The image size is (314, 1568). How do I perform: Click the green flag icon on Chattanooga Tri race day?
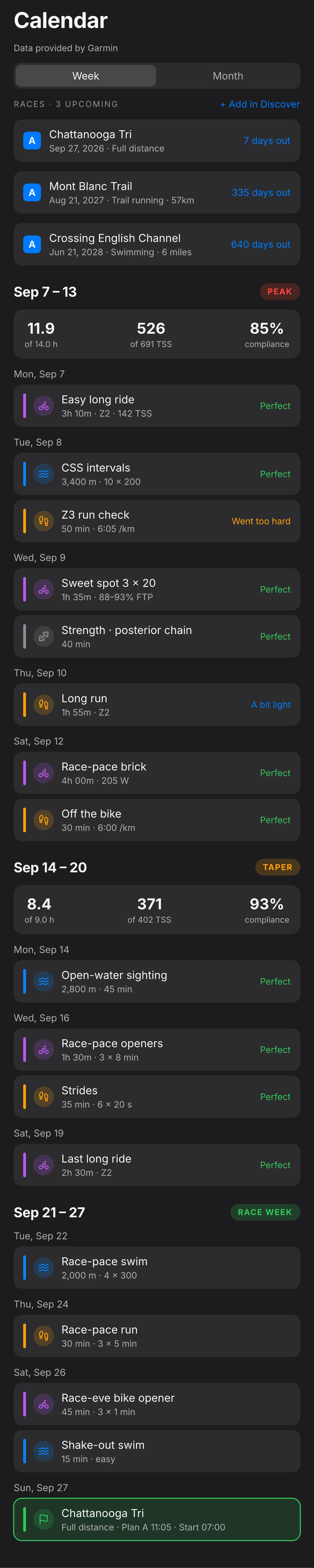44,1519
